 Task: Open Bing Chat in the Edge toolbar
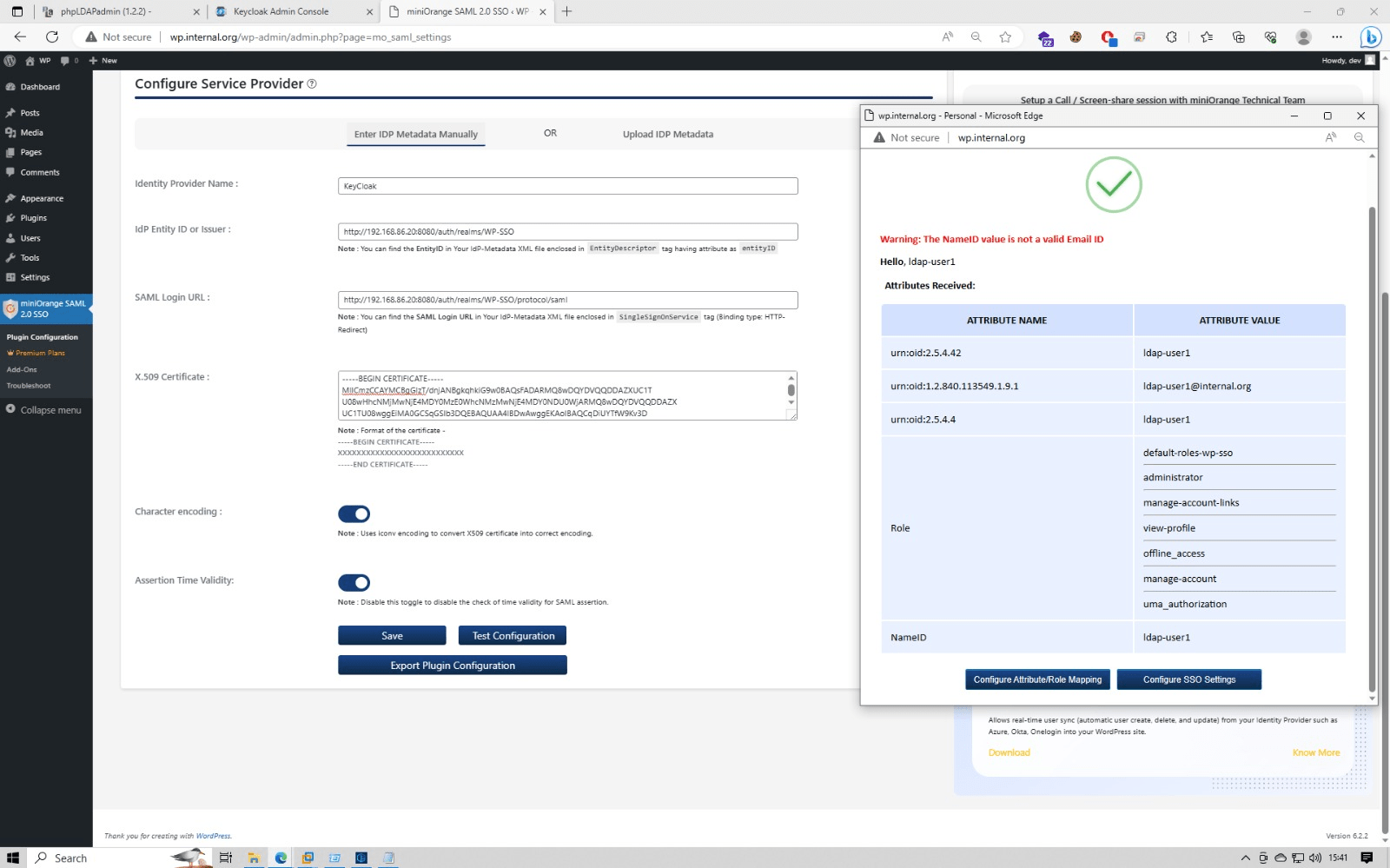pos(1369,36)
